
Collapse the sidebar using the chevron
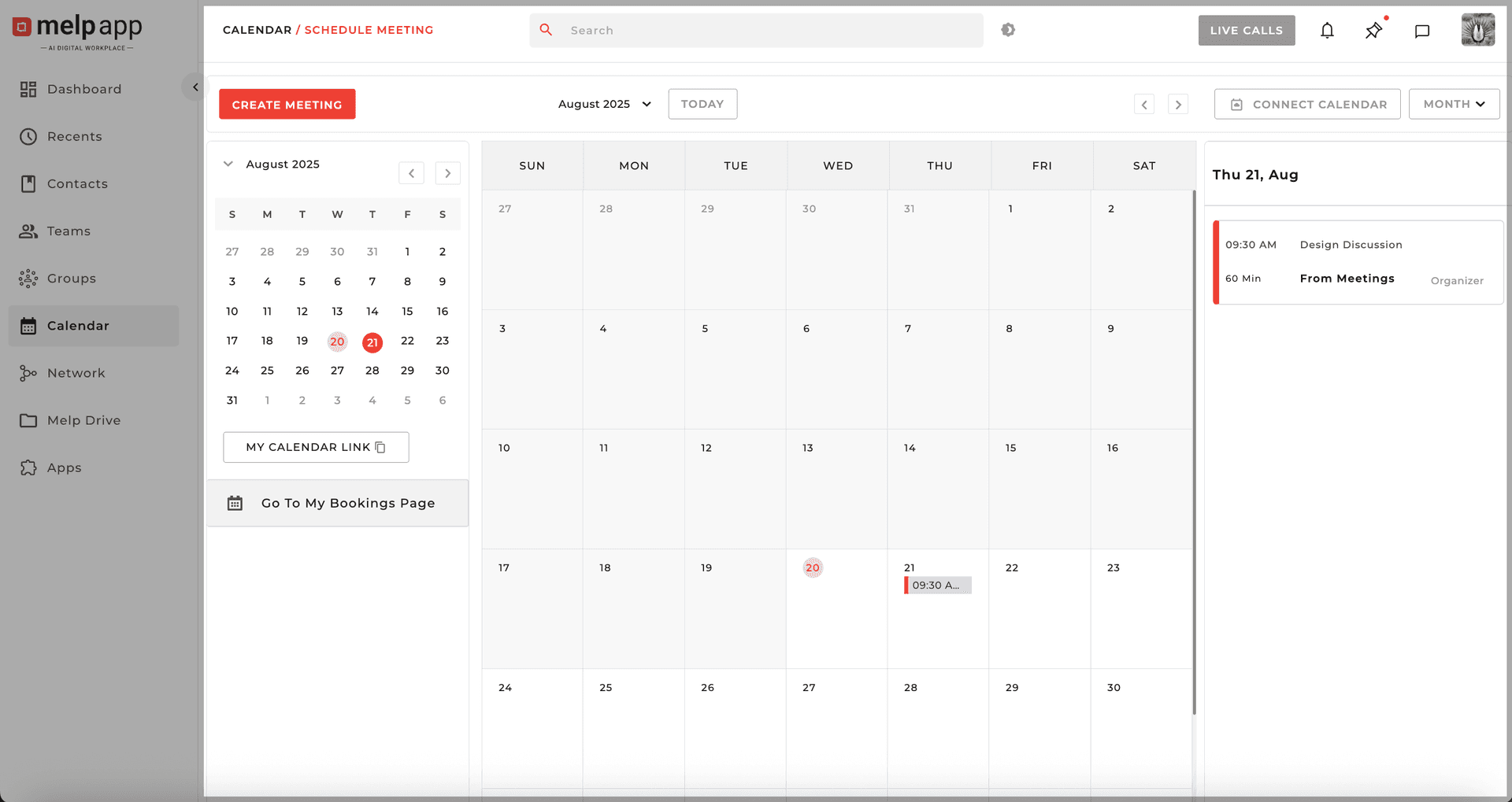[195, 87]
